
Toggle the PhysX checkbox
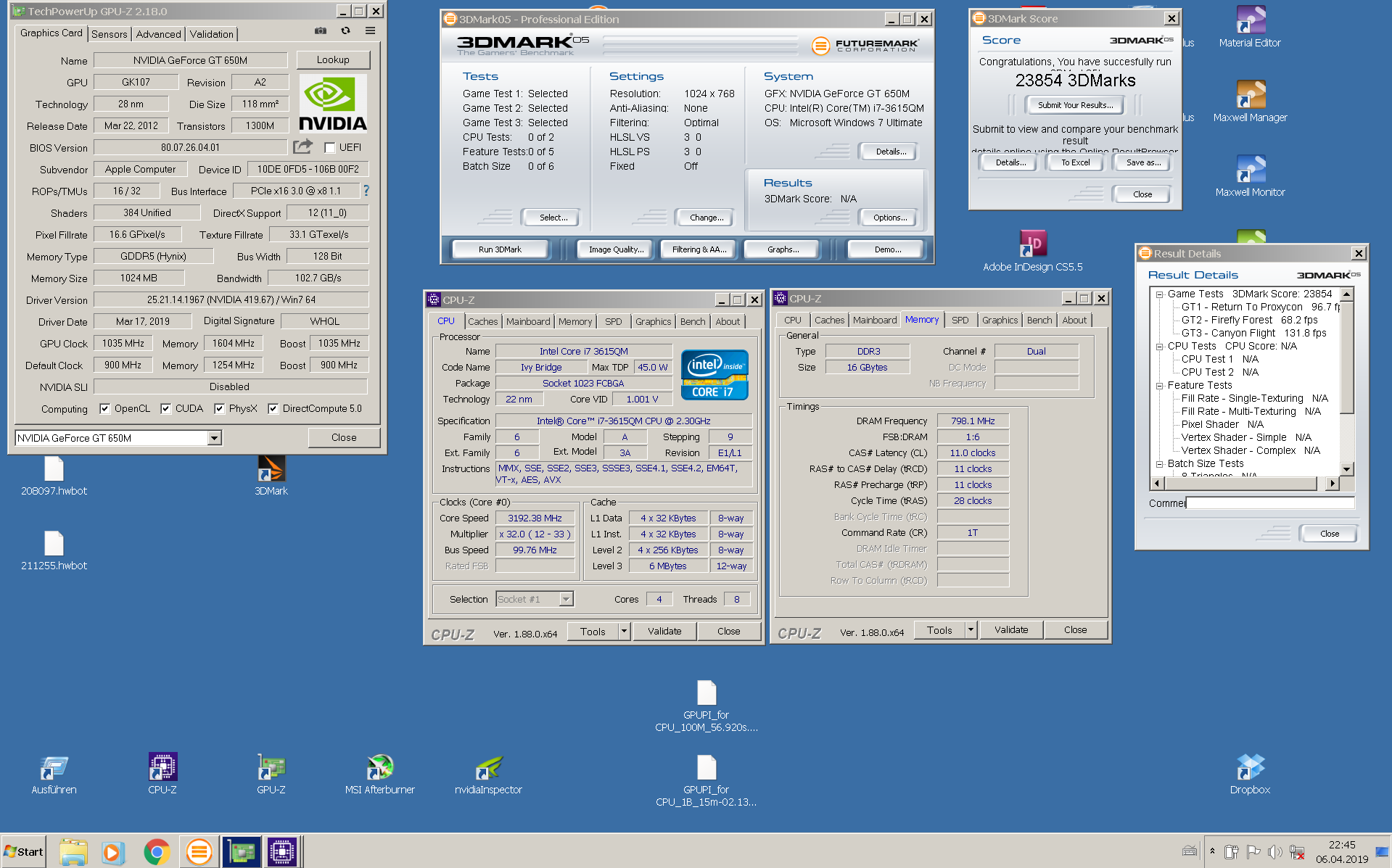219,408
